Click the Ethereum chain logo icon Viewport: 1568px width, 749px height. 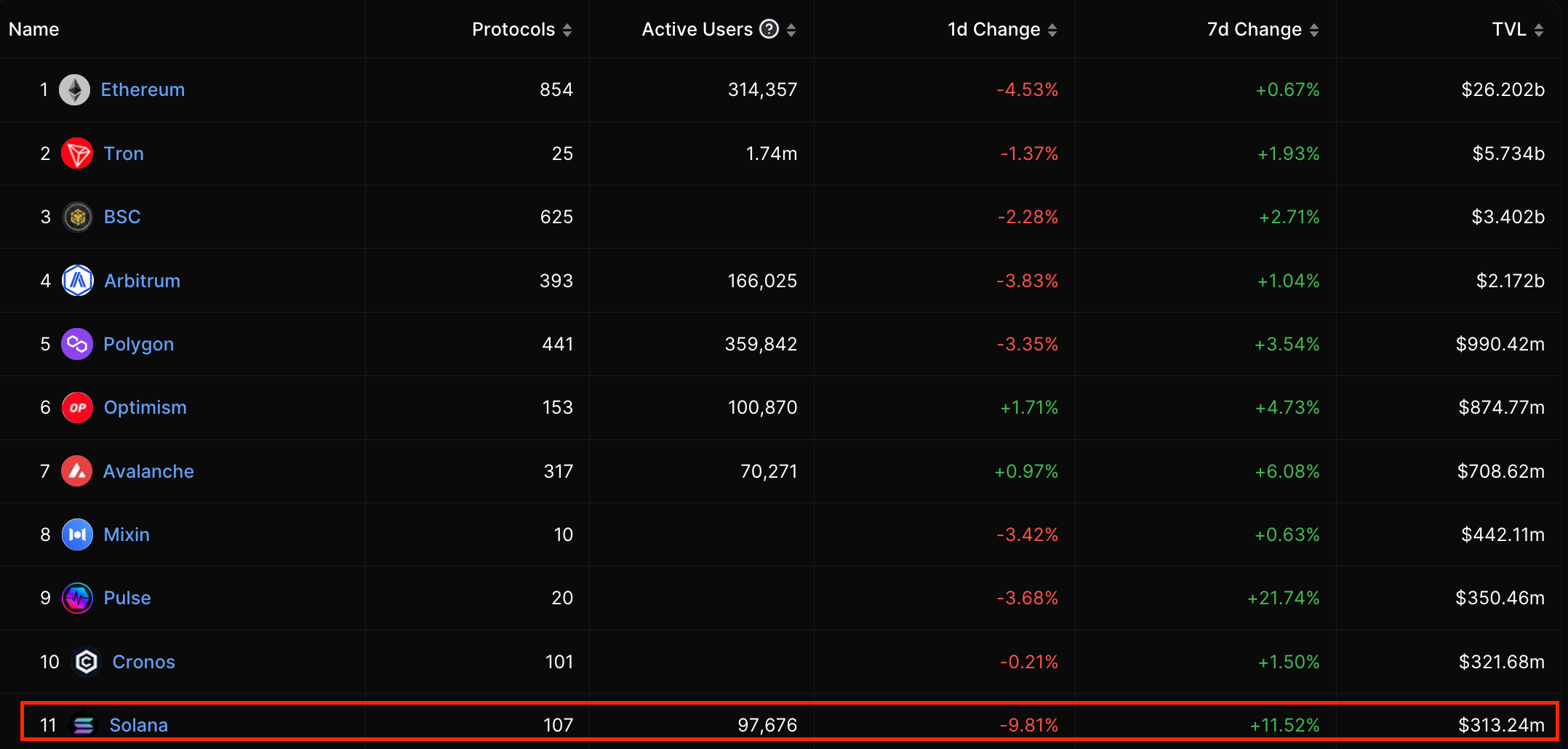coord(74,89)
